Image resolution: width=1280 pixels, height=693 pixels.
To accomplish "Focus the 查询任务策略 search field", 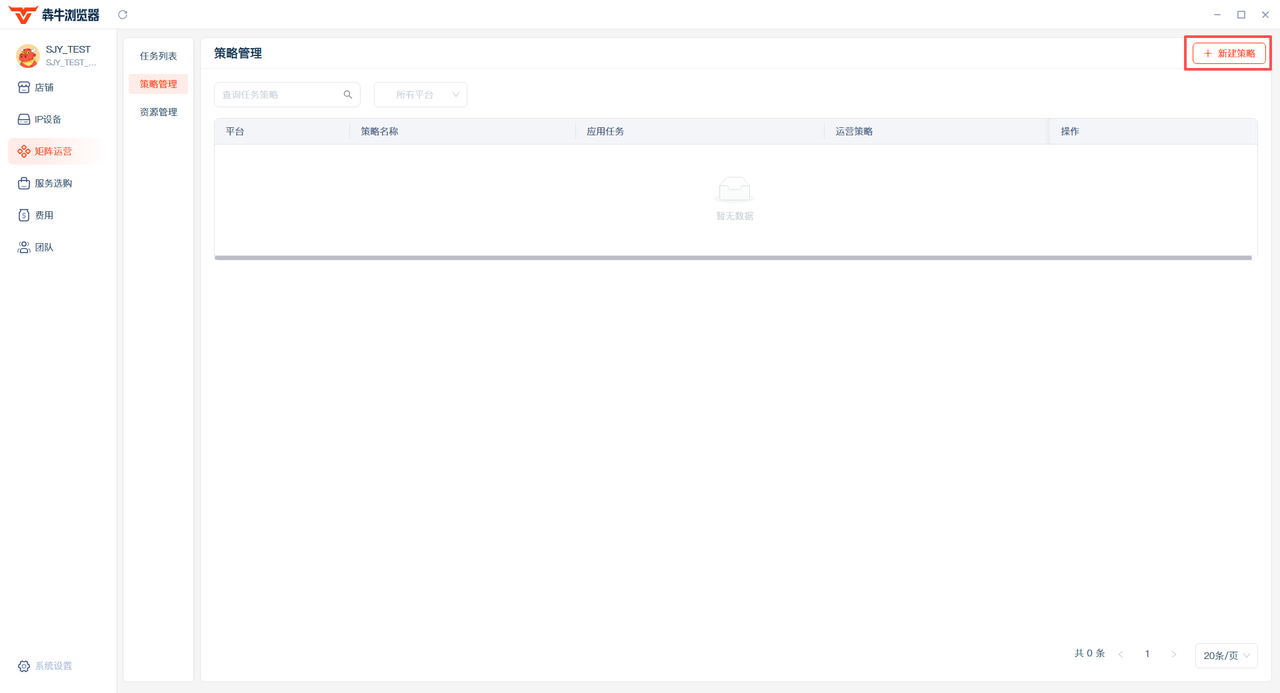I will pyautogui.click(x=278, y=95).
